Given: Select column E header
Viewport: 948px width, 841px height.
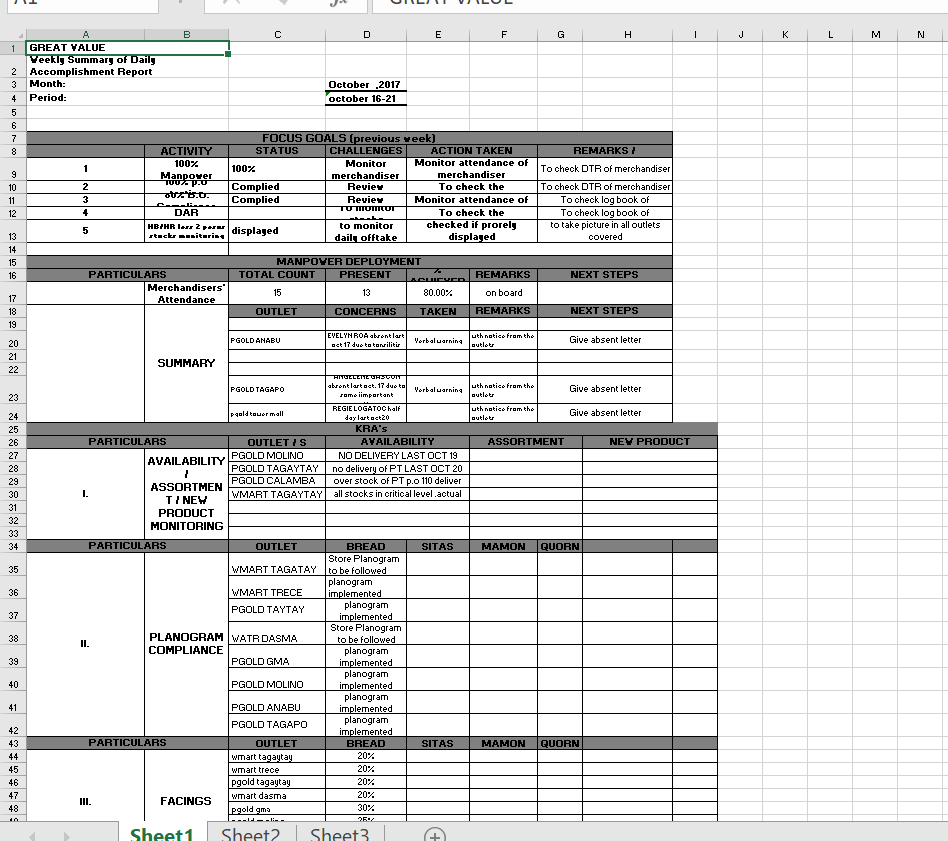Looking at the screenshot, I should (438, 35).
